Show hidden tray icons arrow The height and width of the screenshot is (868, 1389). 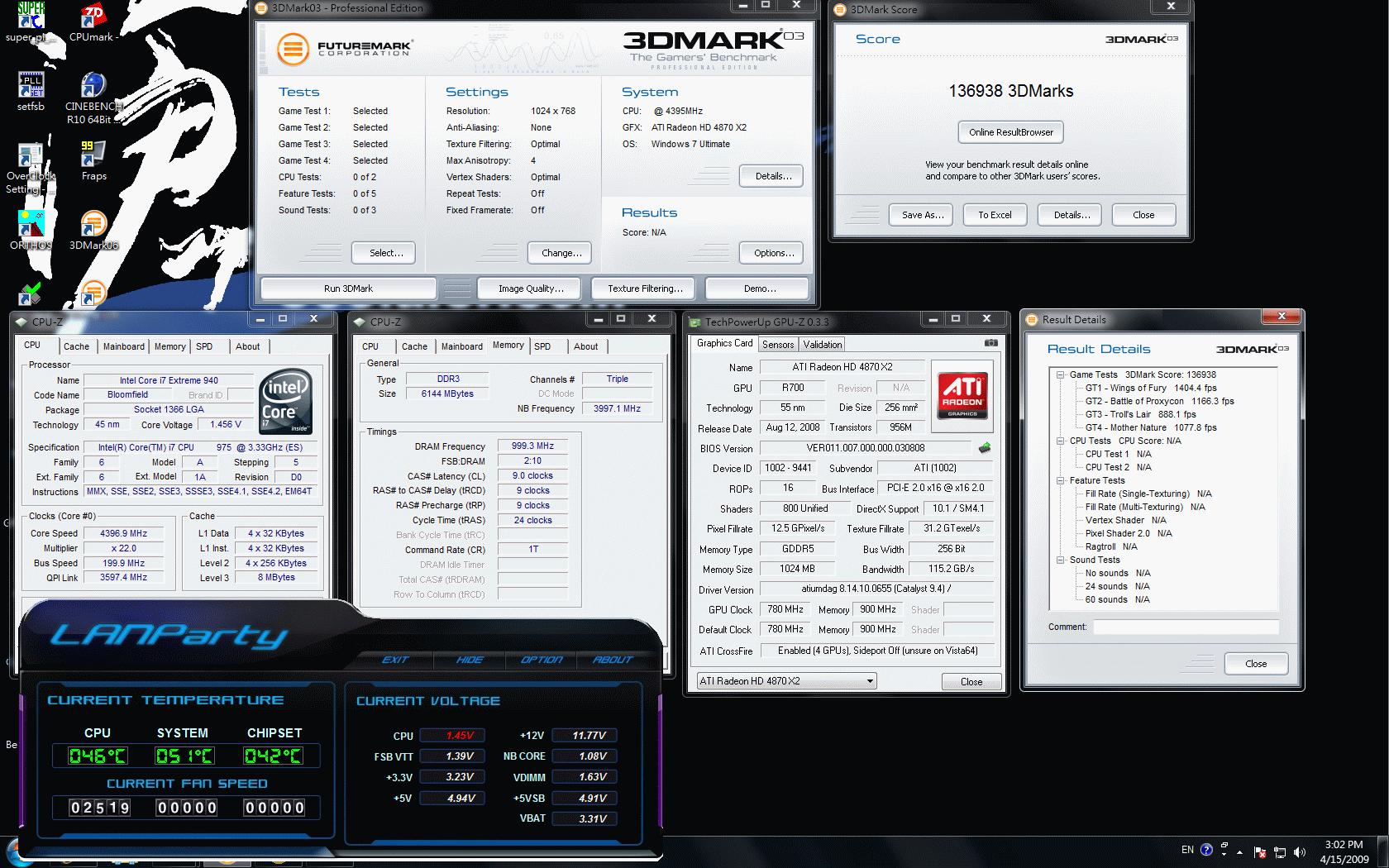click(1239, 851)
